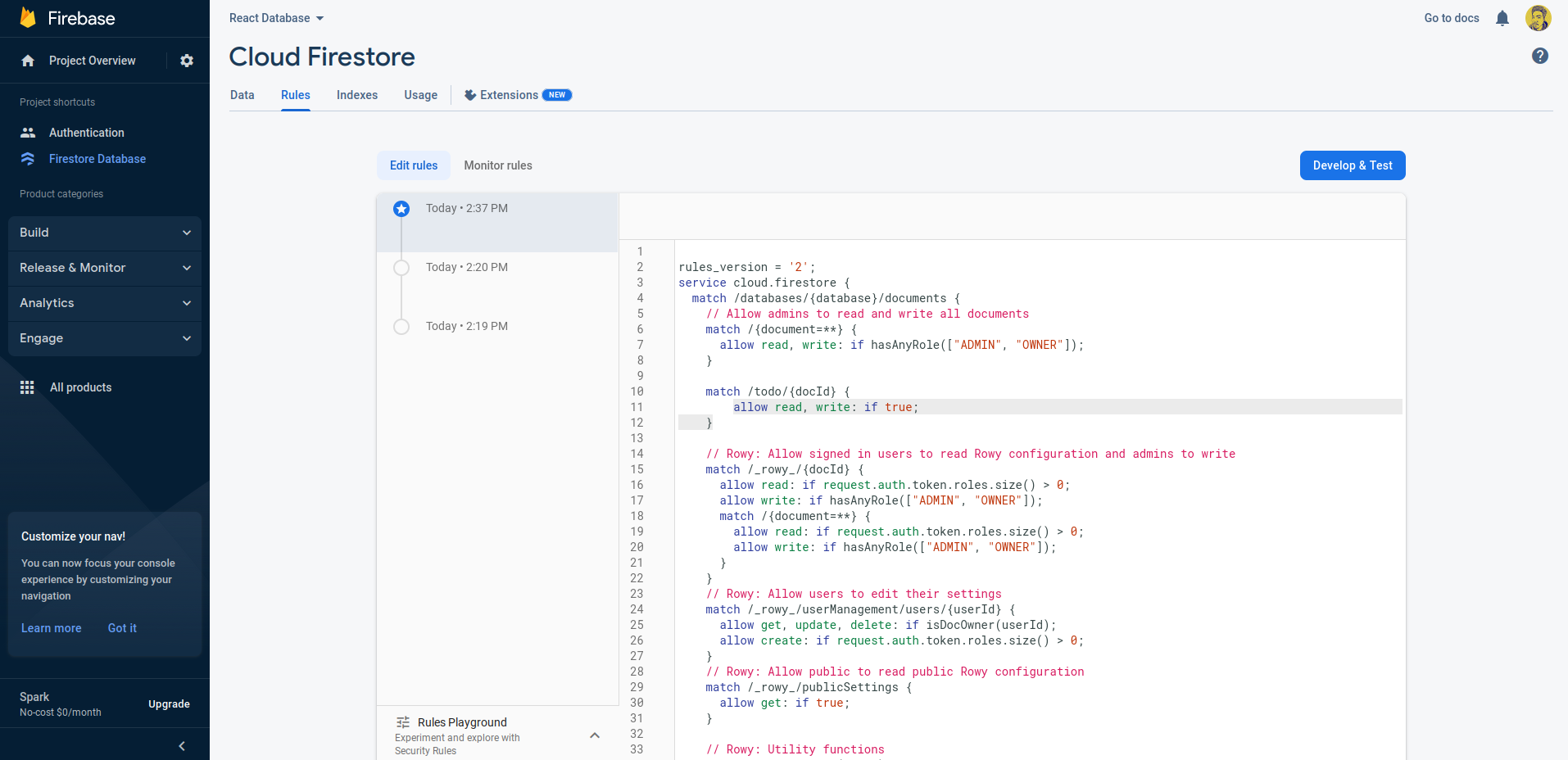The width and height of the screenshot is (1568, 760).
Task: Click the NEW badge beside Extensions
Action: [557, 95]
